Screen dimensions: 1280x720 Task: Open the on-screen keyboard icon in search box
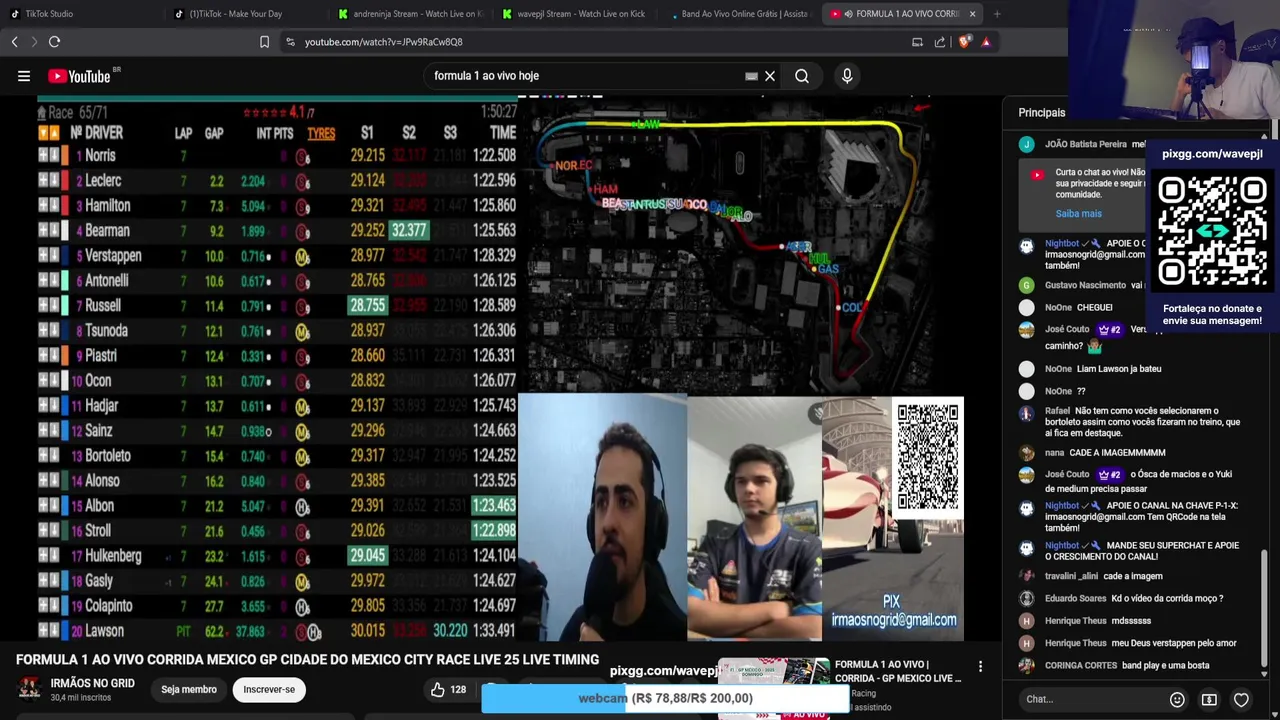(x=751, y=76)
